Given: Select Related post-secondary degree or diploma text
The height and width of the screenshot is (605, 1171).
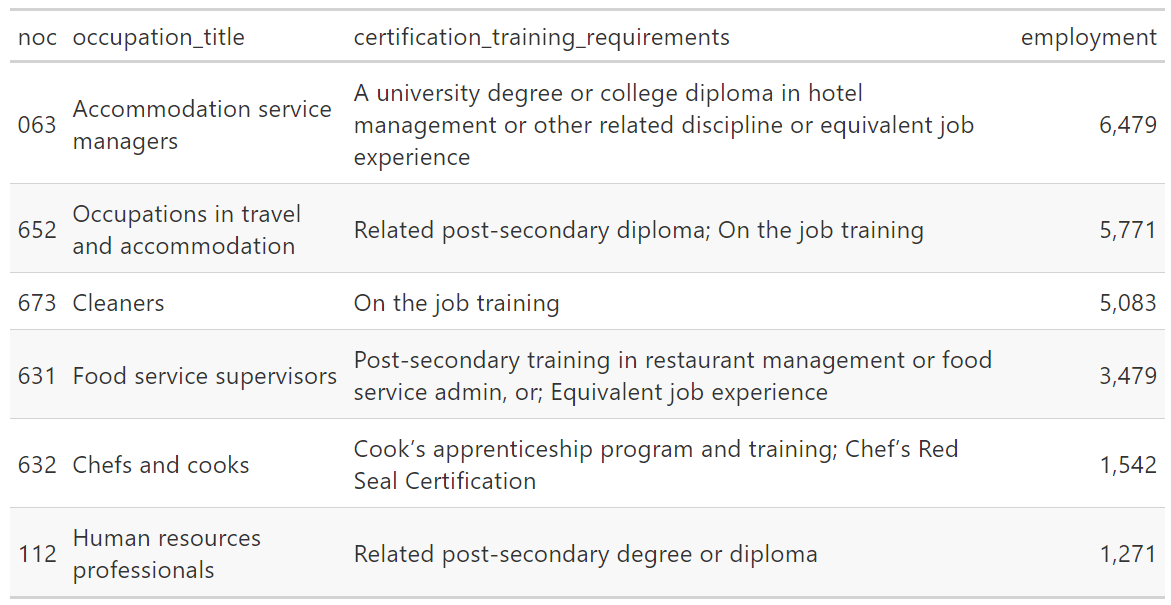Looking at the screenshot, I should click(585, 554).
